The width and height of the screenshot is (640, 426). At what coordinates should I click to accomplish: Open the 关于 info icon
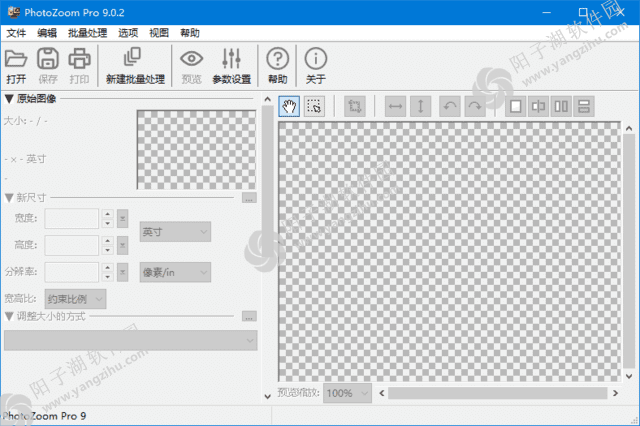click(316, 65)
